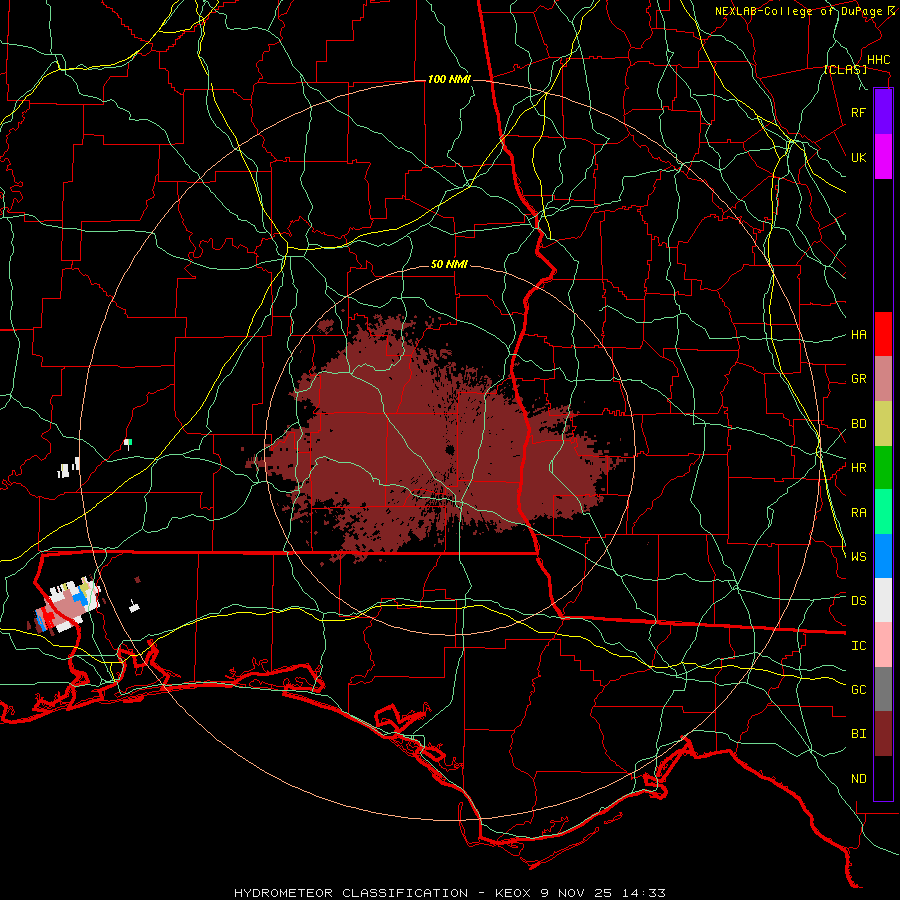Select the GC gray legend swatch
900x900 pixels.
coord(883,689)
